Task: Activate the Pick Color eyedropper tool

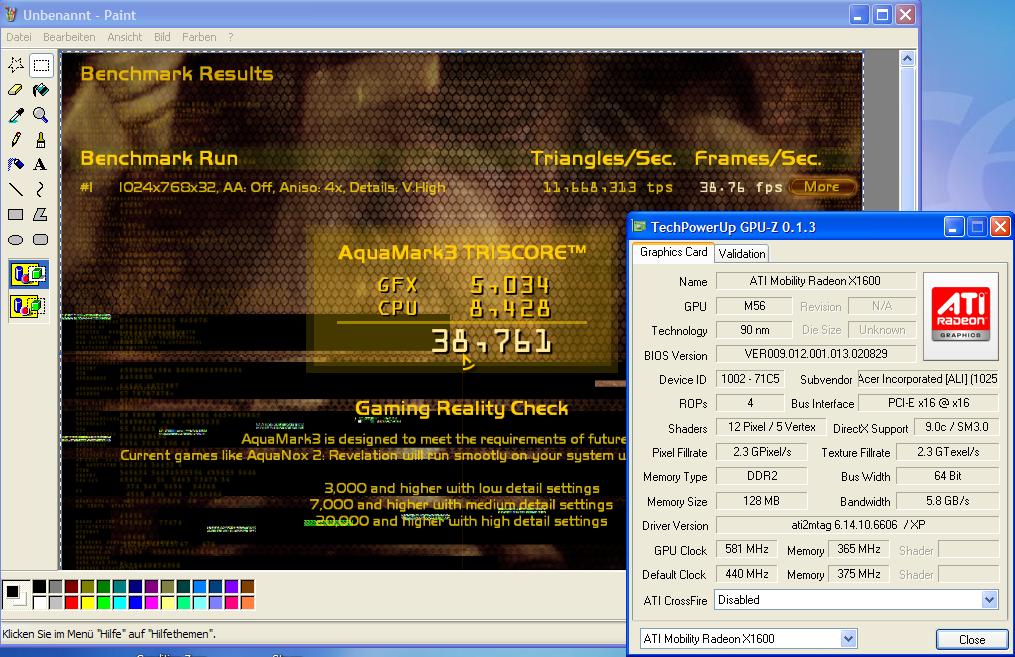Action: click(16, 115)
